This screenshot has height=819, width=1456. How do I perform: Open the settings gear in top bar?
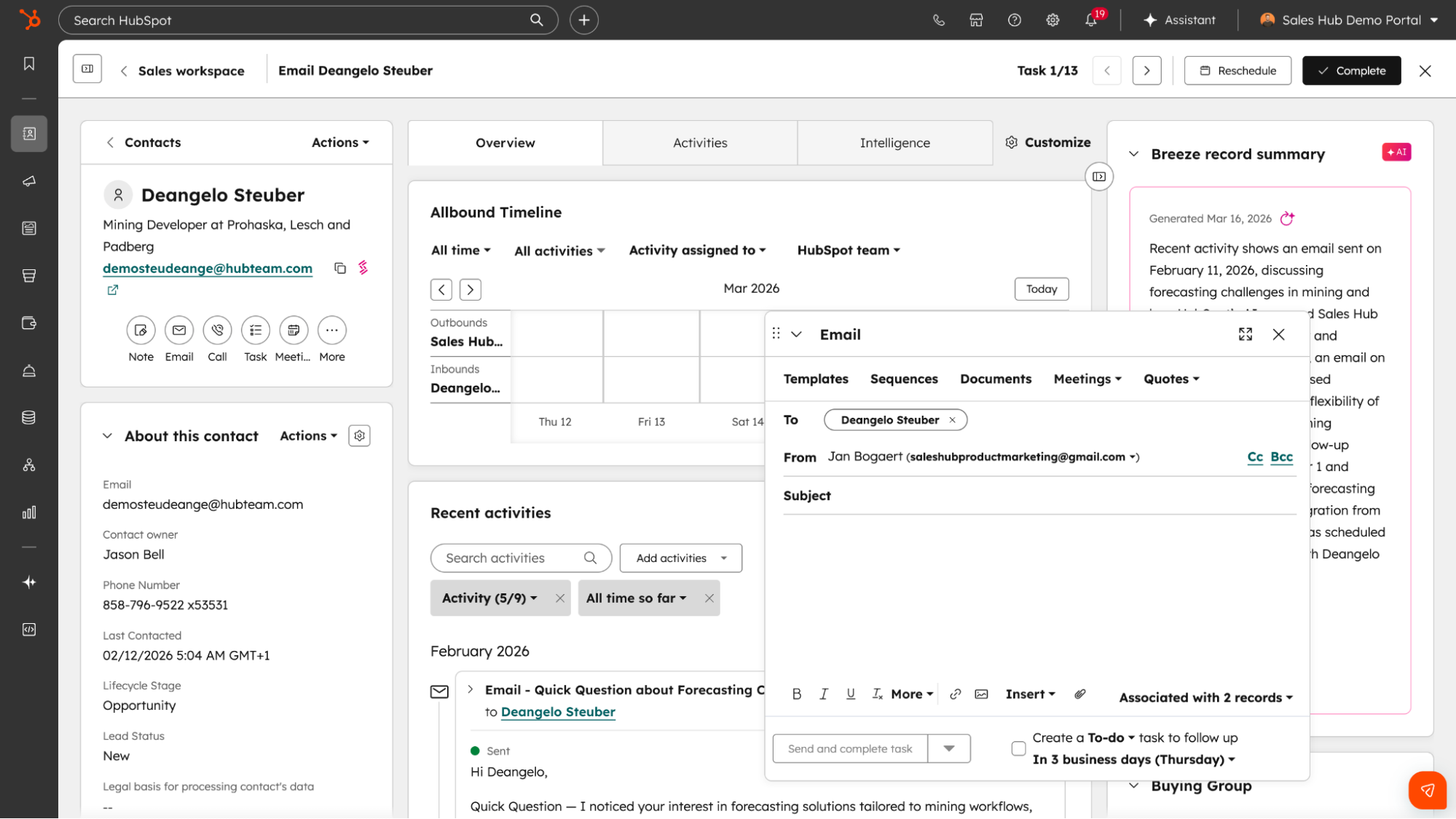(x=1052, y=20)
